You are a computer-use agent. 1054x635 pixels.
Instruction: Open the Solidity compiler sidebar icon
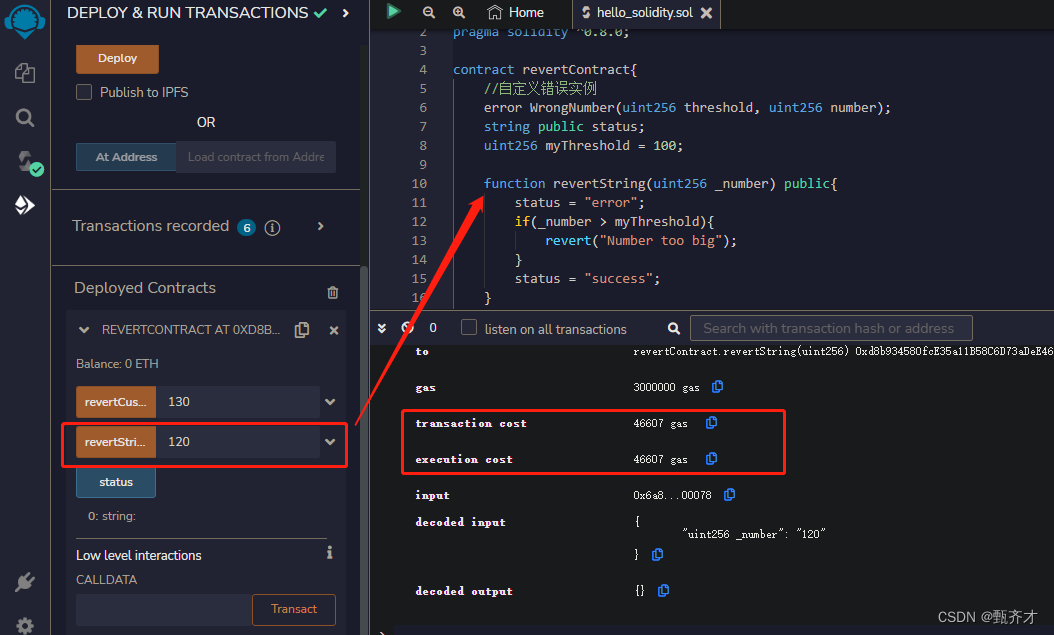click(x=28, y=162)
